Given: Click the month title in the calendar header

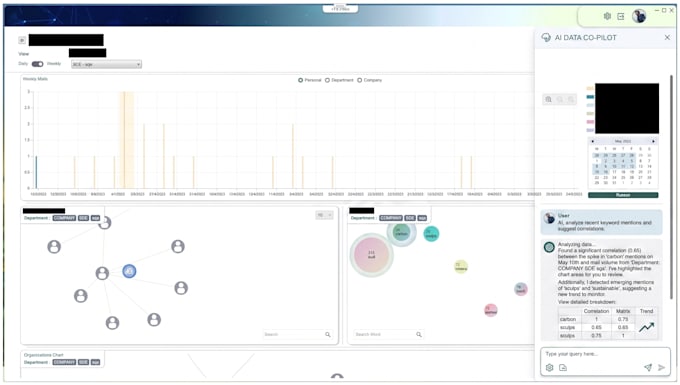Looking at the screenshot, I should tap(623, 141).
